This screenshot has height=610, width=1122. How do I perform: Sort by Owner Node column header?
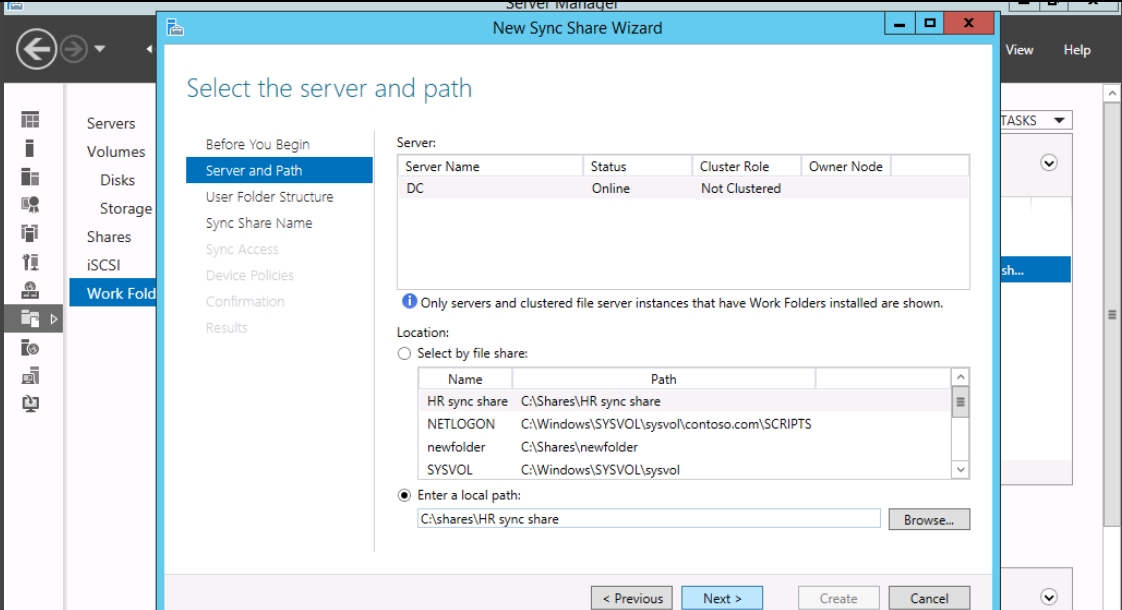pyautogui.click(x=846, y=166)
